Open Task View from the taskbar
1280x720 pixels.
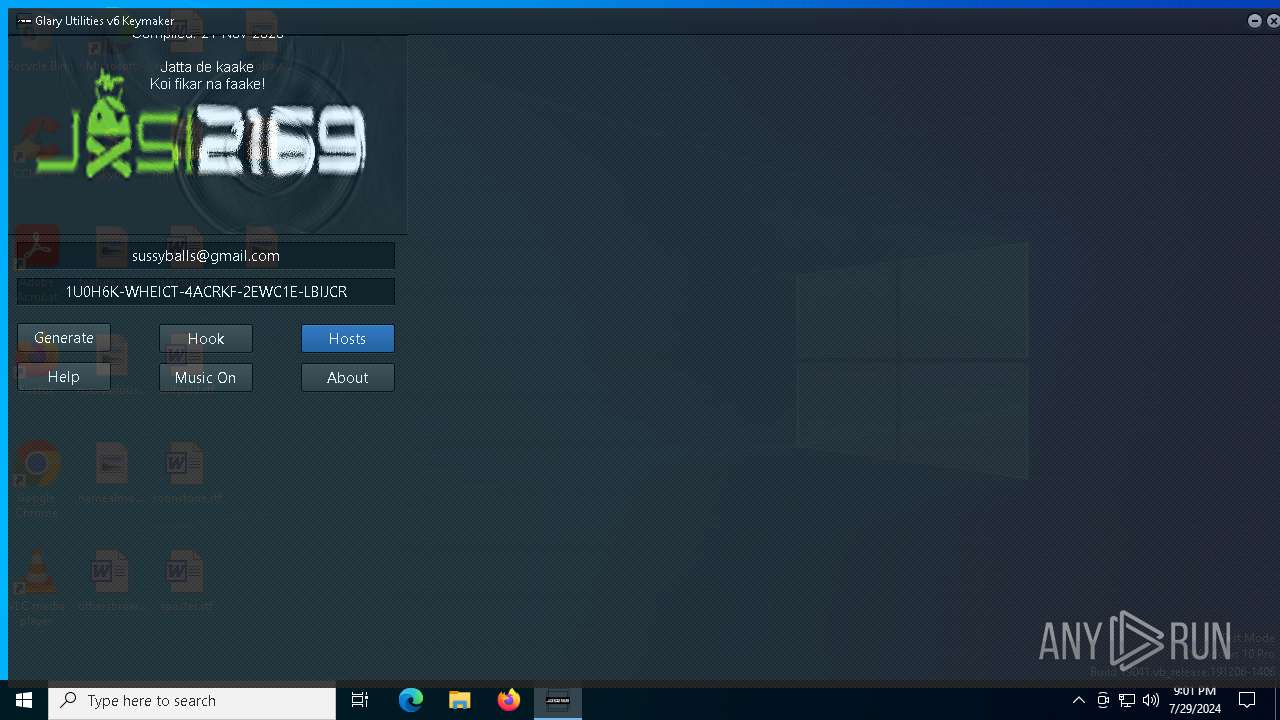360,701
